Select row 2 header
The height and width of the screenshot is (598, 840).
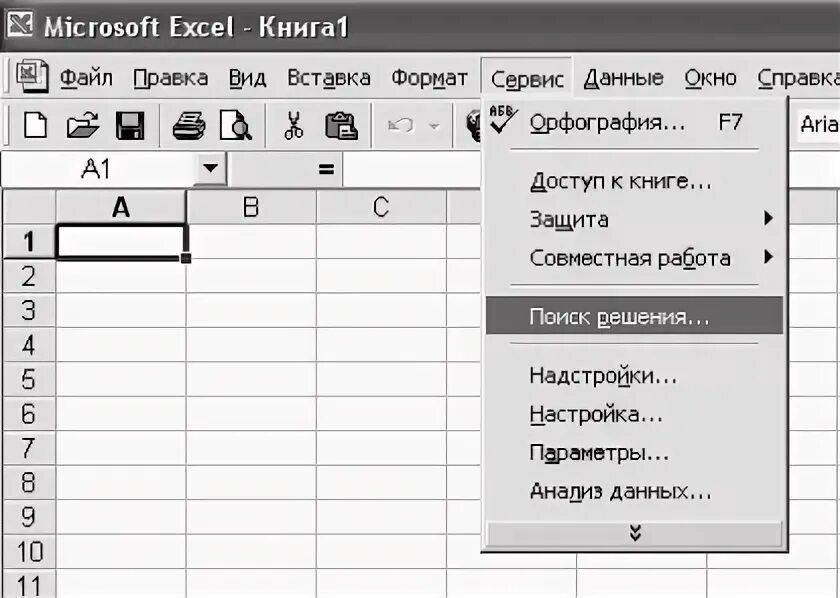(x=29, y=276)
